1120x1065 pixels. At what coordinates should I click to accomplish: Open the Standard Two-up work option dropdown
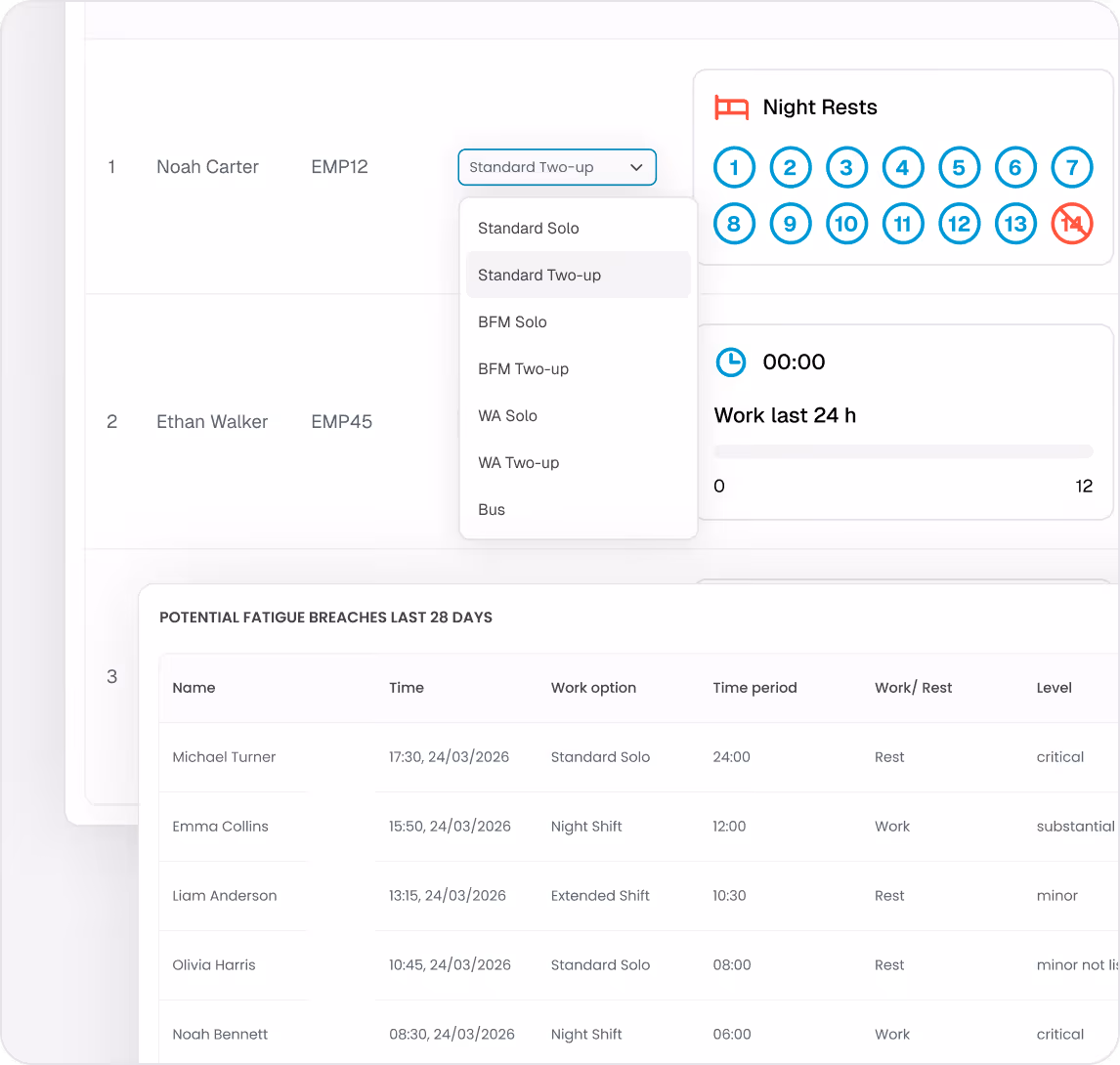pos(556,167)
